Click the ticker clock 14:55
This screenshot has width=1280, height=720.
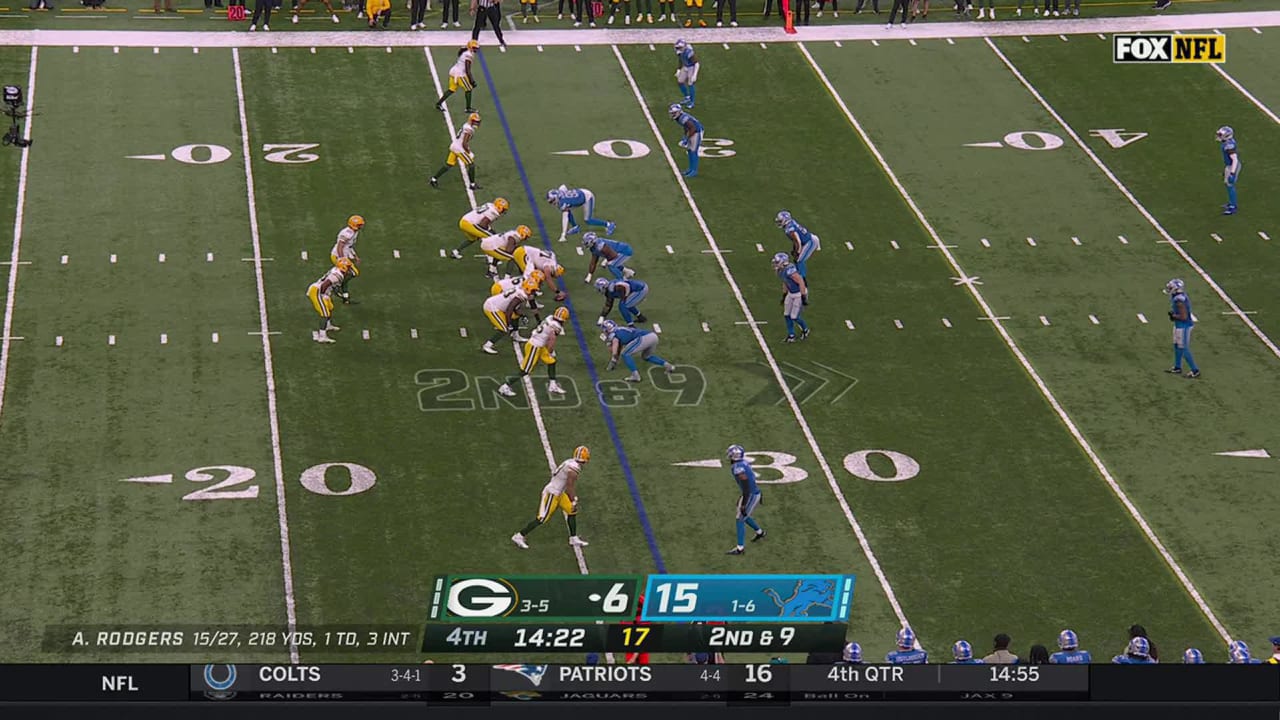(x=1014, y=674)
